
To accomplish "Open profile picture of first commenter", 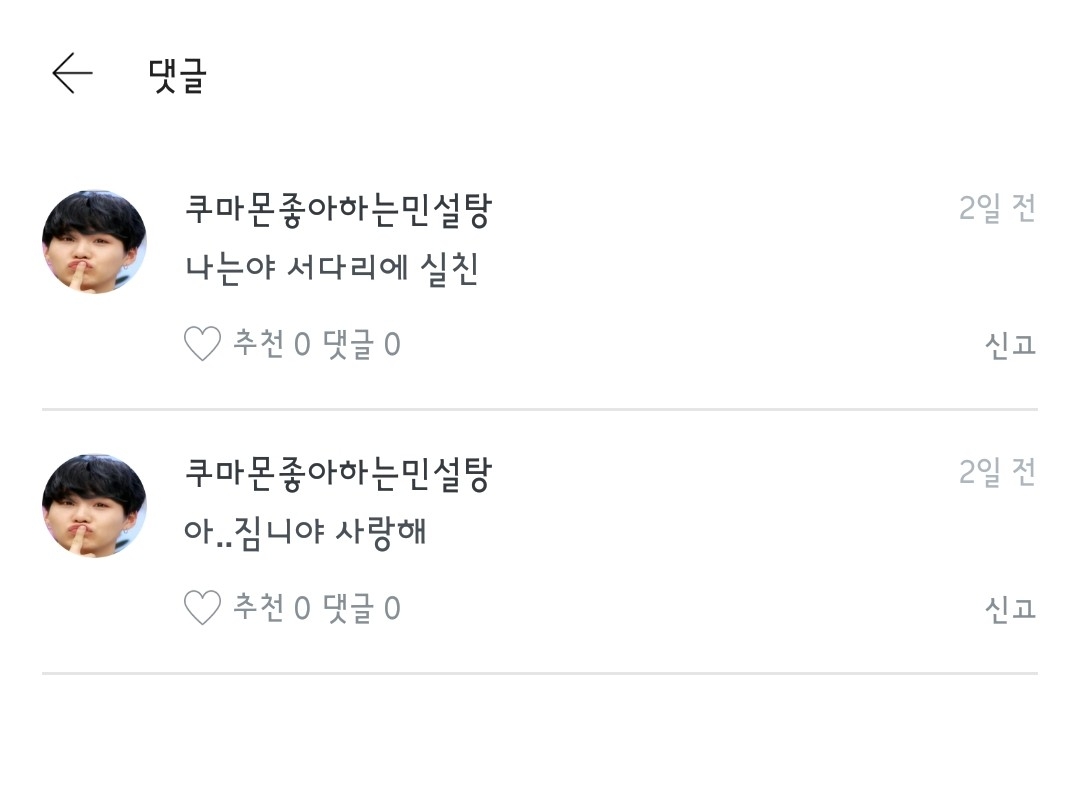I will click(x=94, y=242).
